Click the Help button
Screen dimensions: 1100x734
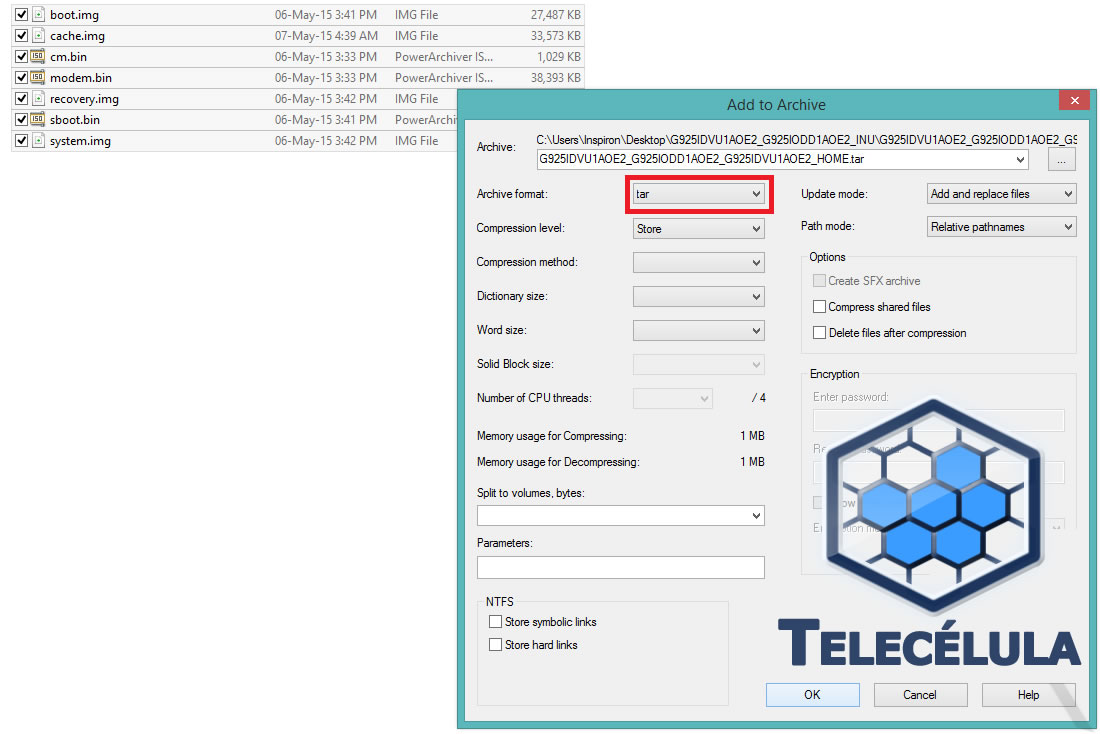point(1028,695)
